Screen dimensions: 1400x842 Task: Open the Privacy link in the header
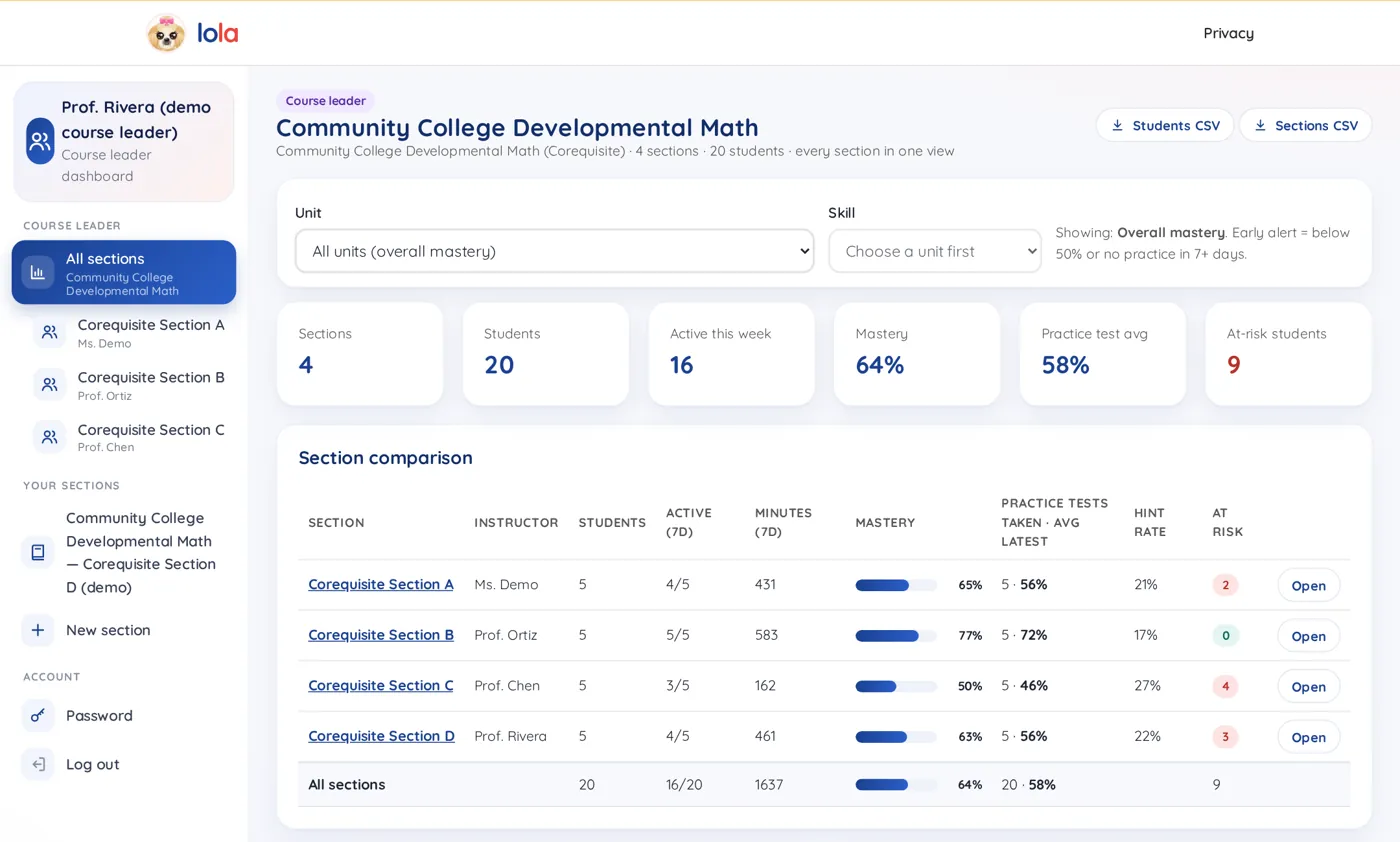[1228, 33]
